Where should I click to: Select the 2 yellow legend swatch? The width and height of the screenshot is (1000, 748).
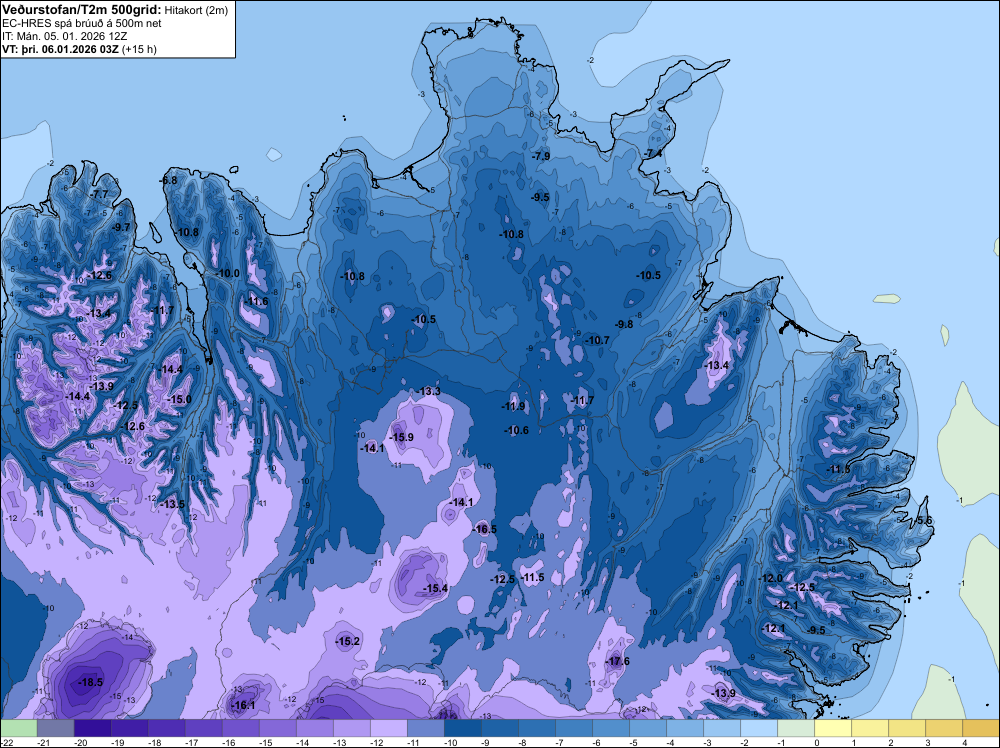point(907,728)
